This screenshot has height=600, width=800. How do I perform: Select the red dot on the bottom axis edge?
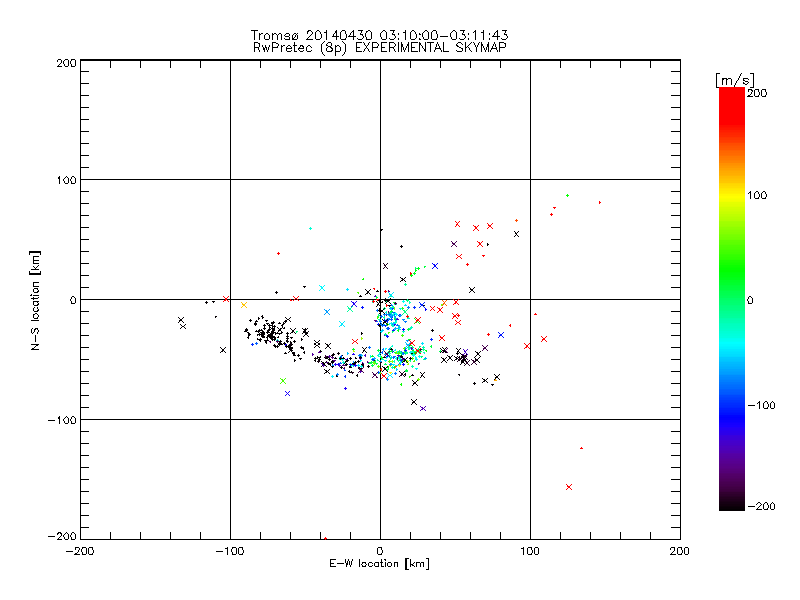click(326, 538)
